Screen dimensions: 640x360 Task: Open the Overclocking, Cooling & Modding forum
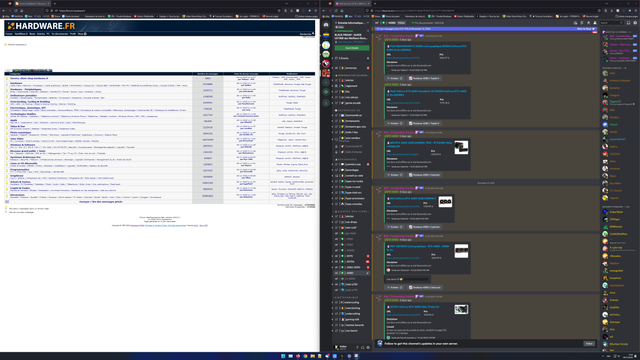pyautogui.click(x=30, y=102)
